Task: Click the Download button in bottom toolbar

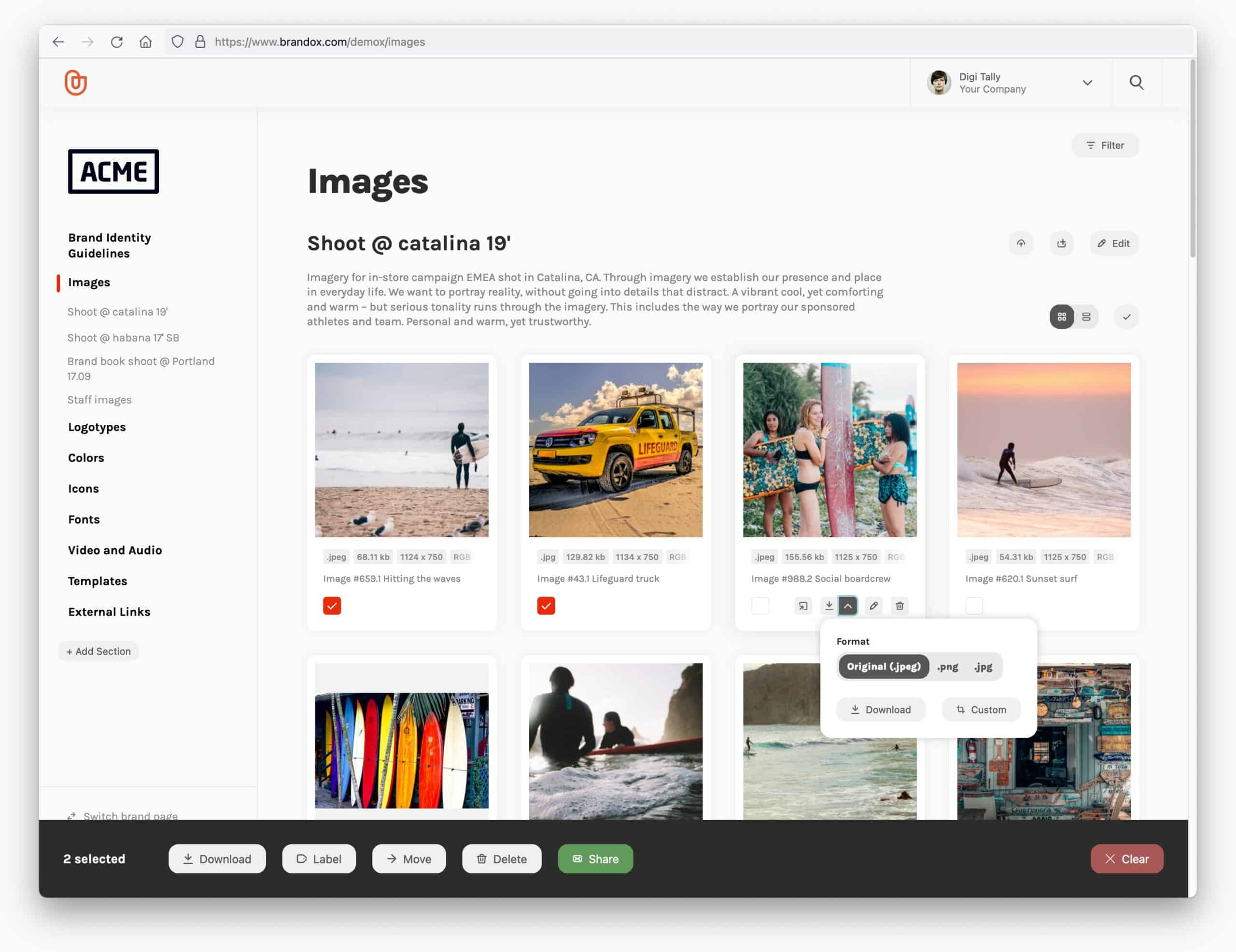Action: point(216,858)
